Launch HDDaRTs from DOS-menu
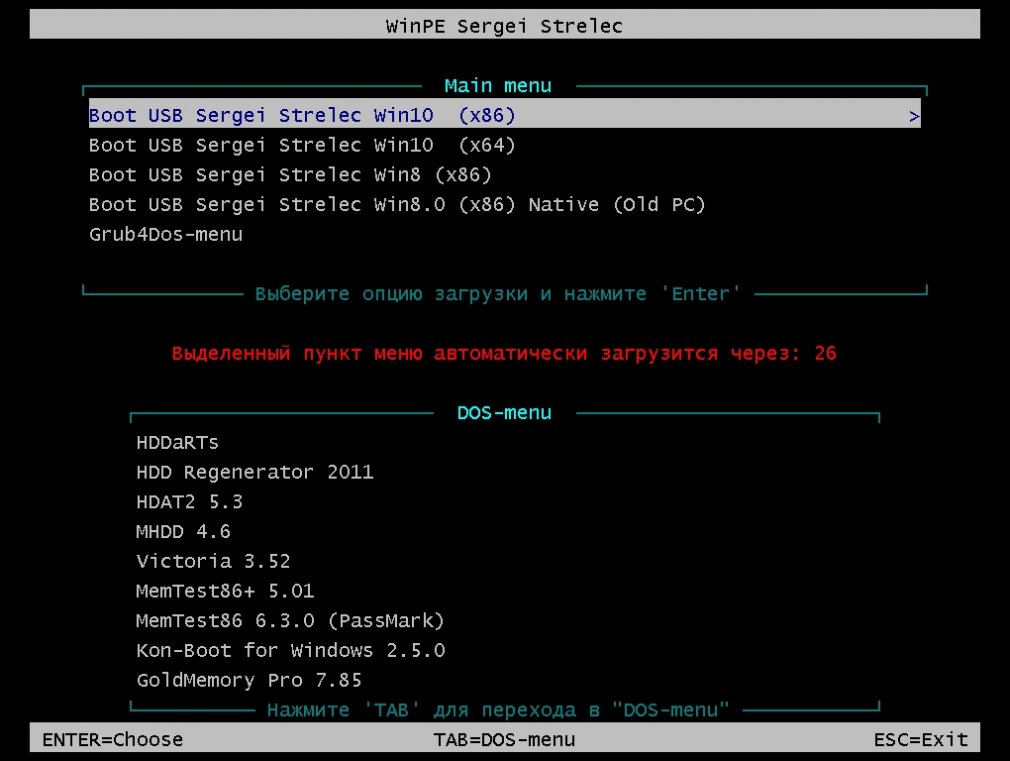1010x761 pixels. click(177, 442)
